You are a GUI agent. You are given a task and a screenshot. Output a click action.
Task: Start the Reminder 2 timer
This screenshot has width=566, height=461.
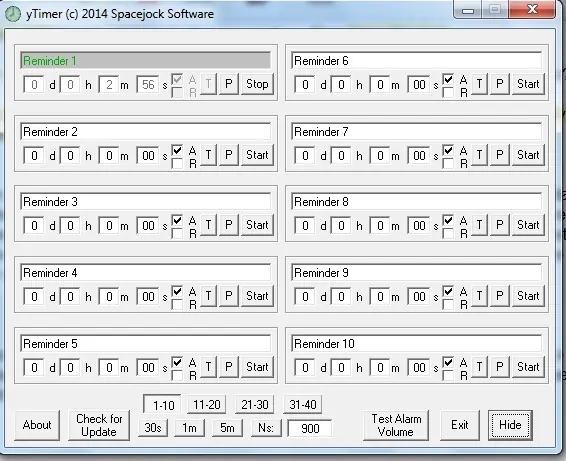pos(257,155)
